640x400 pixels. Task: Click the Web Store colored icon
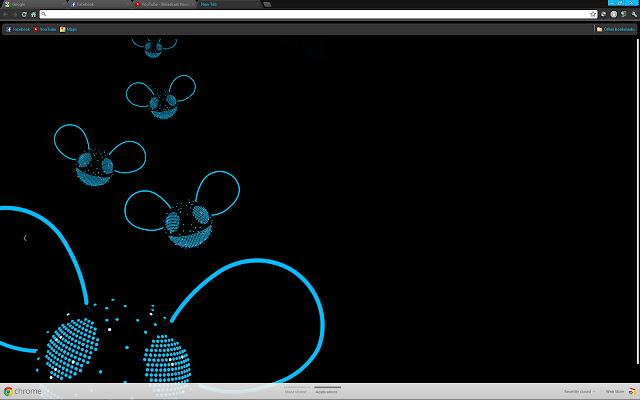coord(631,392)
